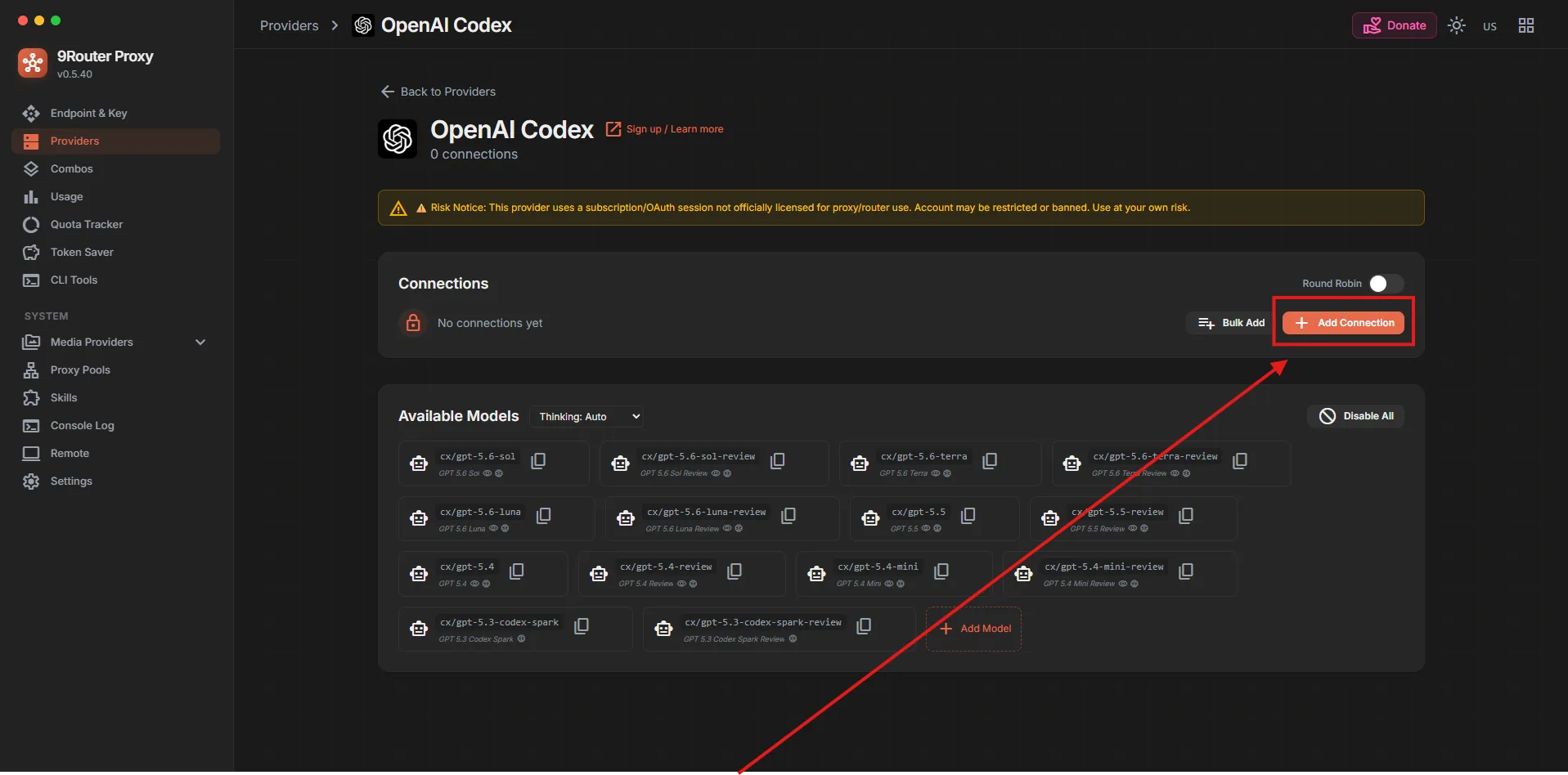
Task: Open Endpoint & Key in sidebar
Action: (x=115, y=114)
